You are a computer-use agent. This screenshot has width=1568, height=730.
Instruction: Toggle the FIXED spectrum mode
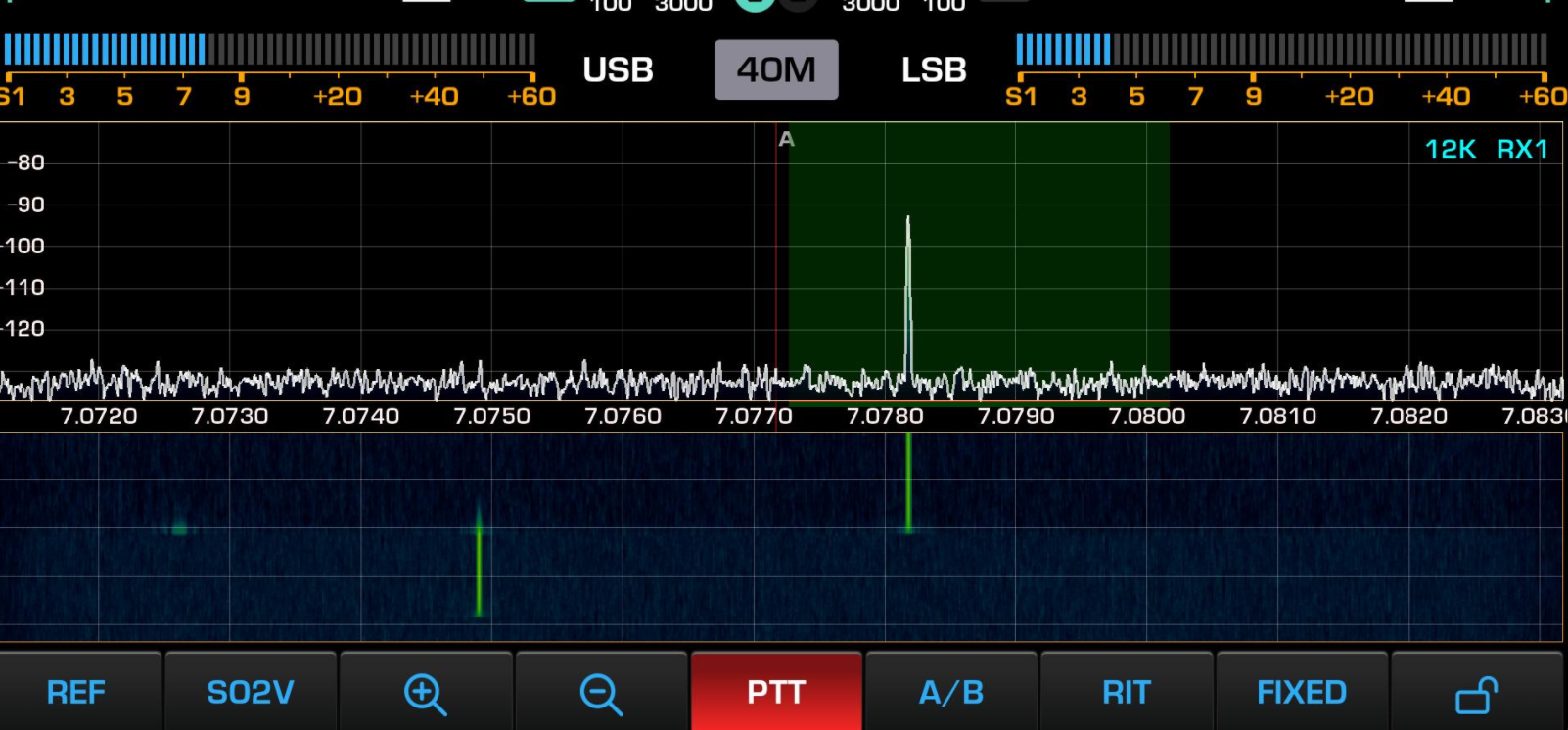(x=1301, y=693)
